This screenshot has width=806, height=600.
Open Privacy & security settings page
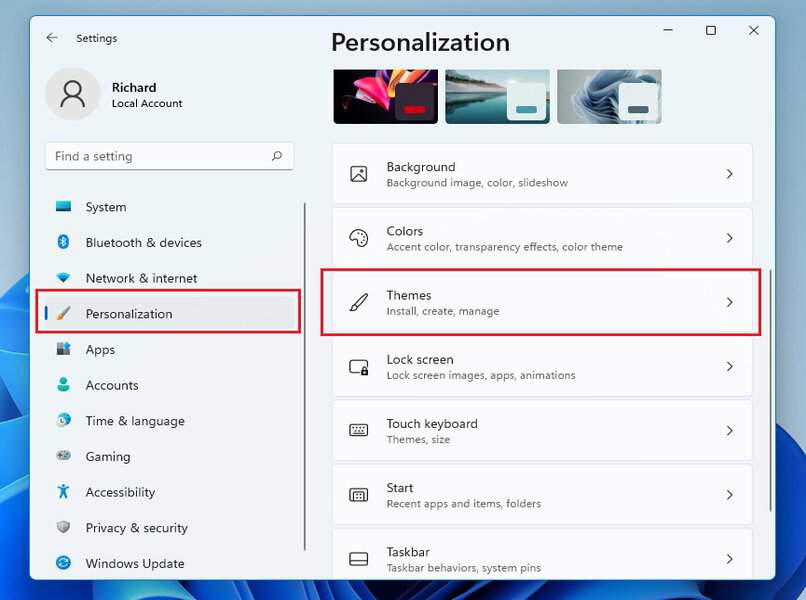tap(136, 528)
